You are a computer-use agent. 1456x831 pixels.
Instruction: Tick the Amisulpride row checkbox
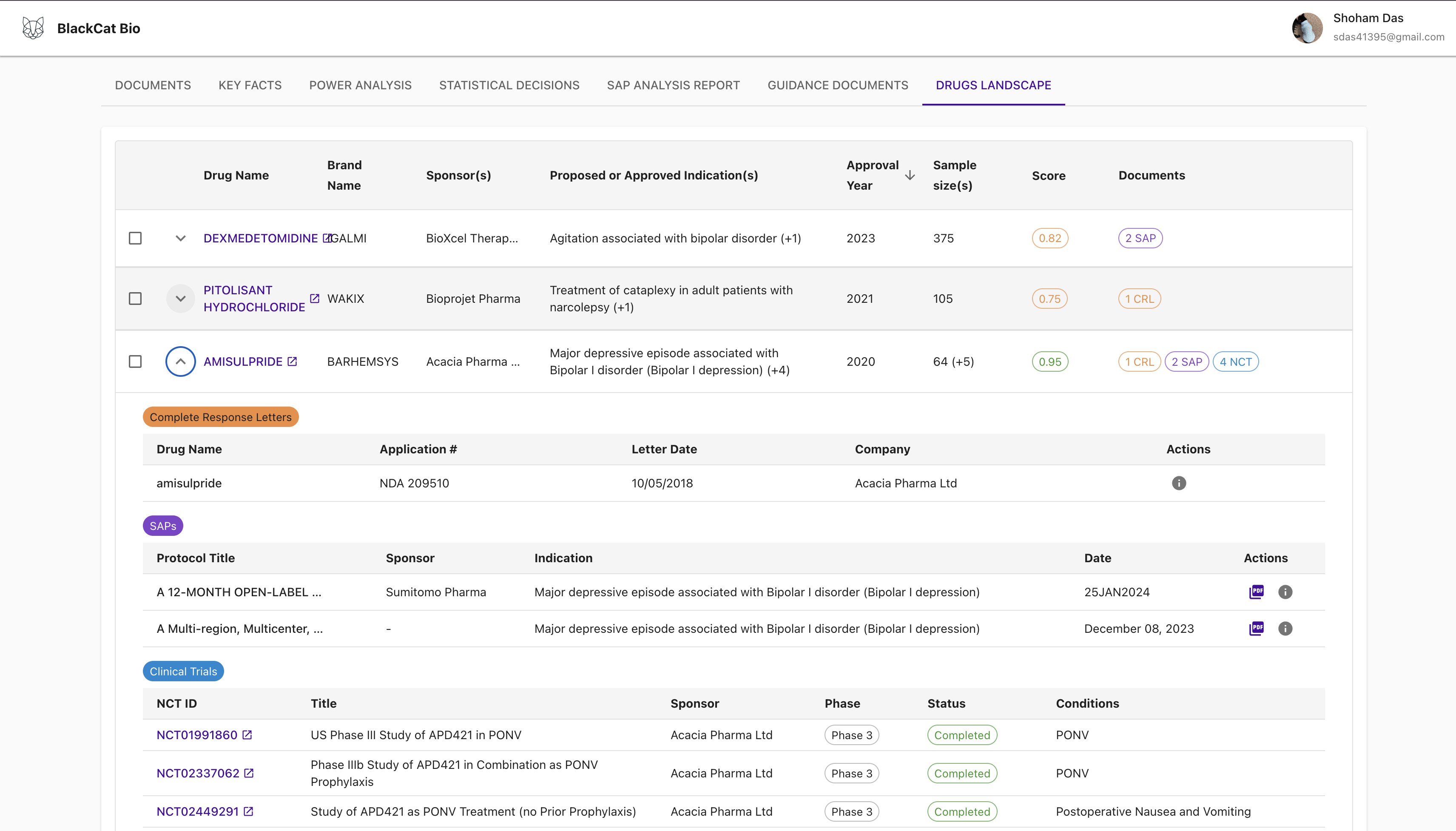(x=135, y=361)
